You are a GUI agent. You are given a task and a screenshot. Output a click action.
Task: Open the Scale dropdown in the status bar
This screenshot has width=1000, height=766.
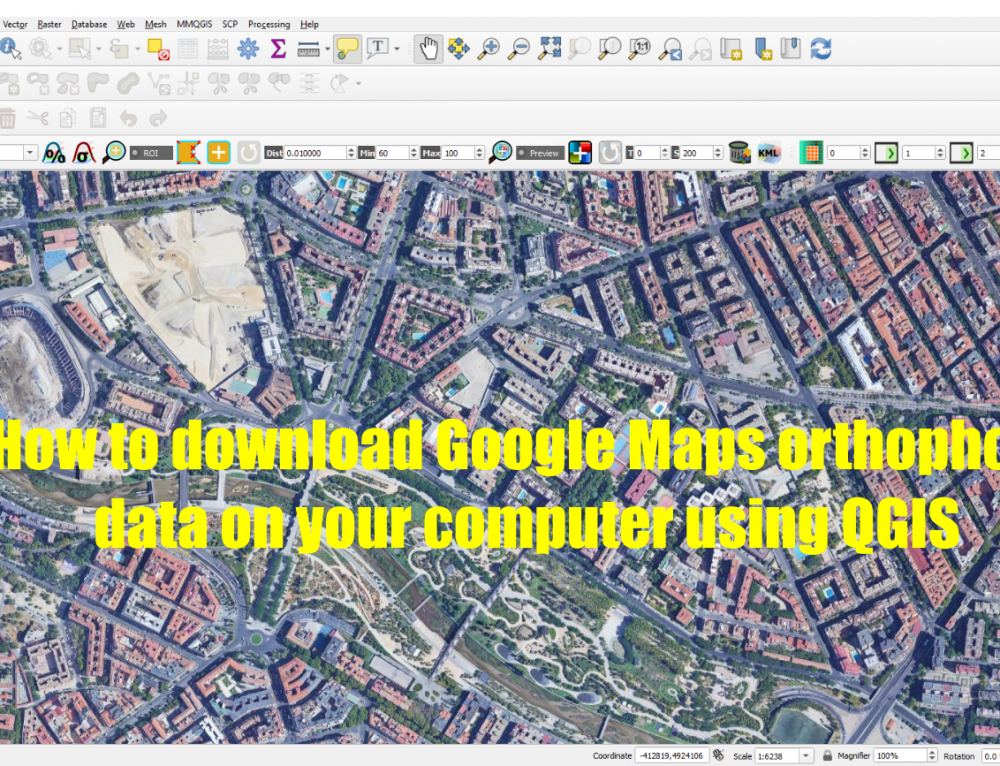point(806,755)
